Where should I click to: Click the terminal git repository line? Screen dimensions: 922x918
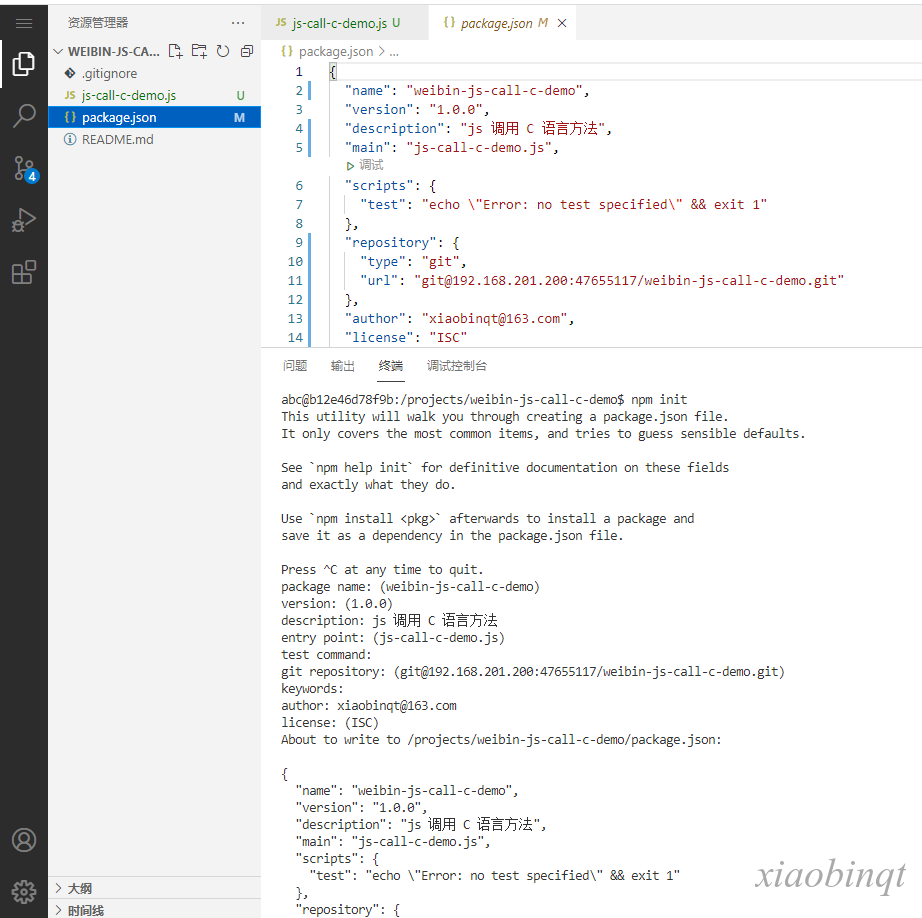[533, 672]
